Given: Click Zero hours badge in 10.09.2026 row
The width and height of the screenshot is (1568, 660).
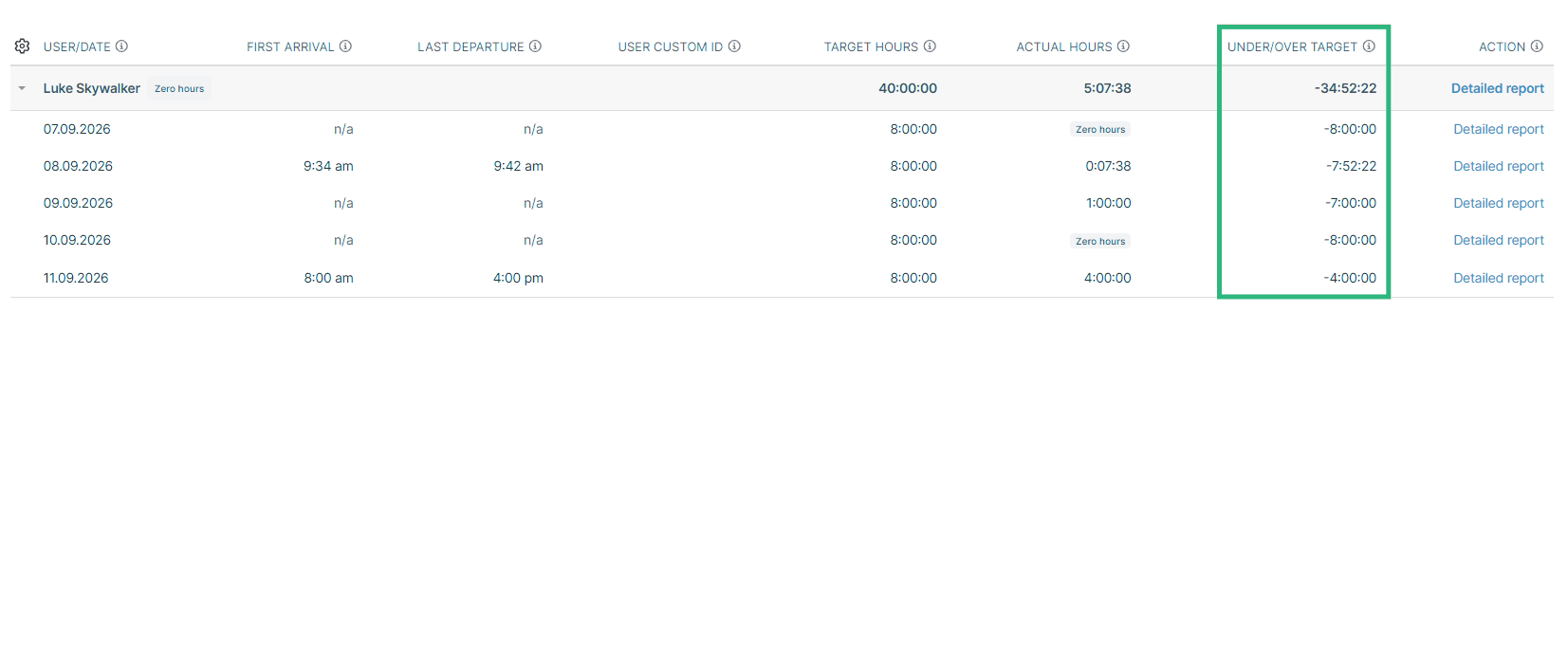Looking at the screenshot, I should (x=1100, y=241).
